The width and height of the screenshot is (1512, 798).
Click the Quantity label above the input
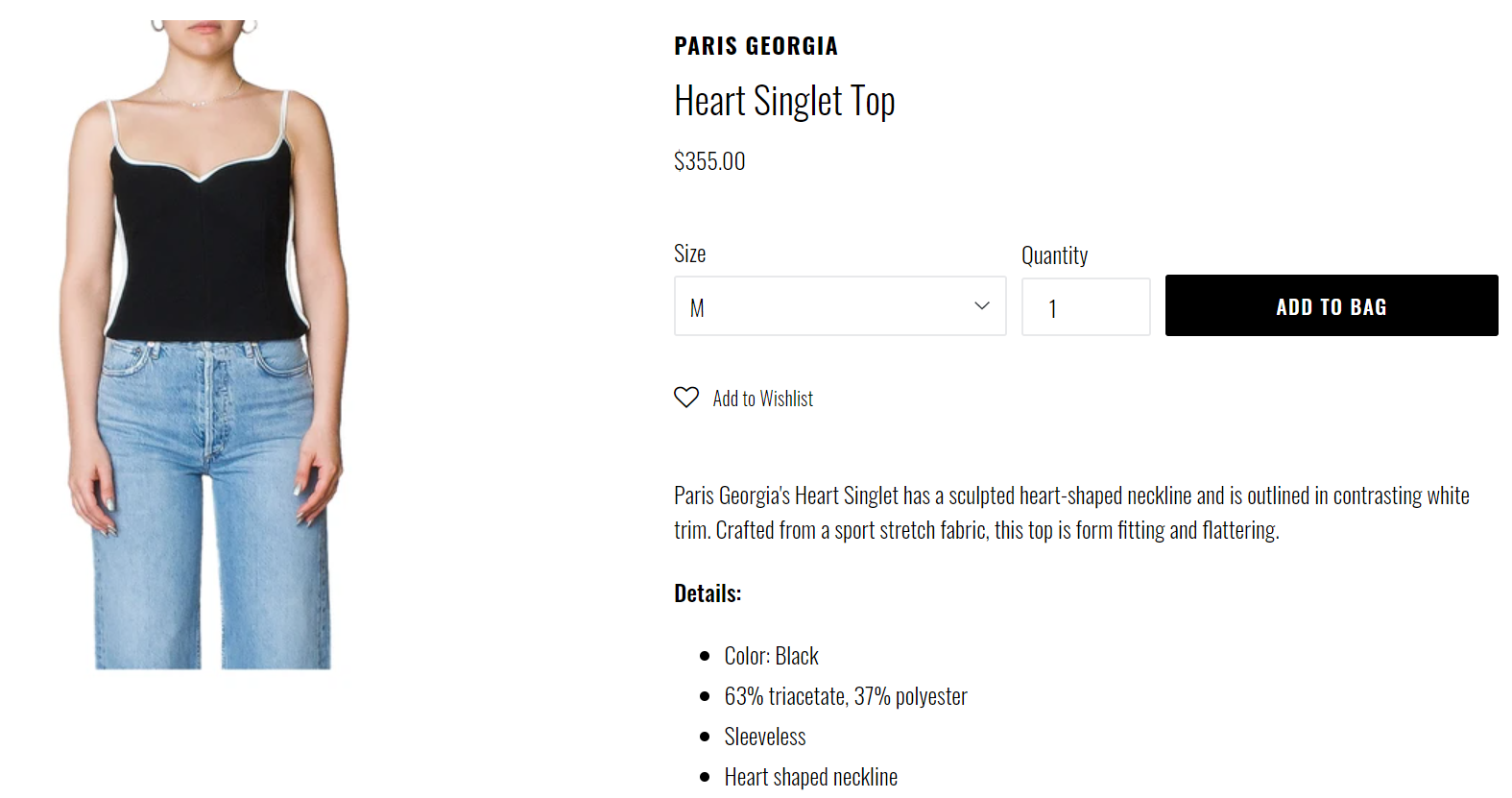click(x=1054, y=255)
